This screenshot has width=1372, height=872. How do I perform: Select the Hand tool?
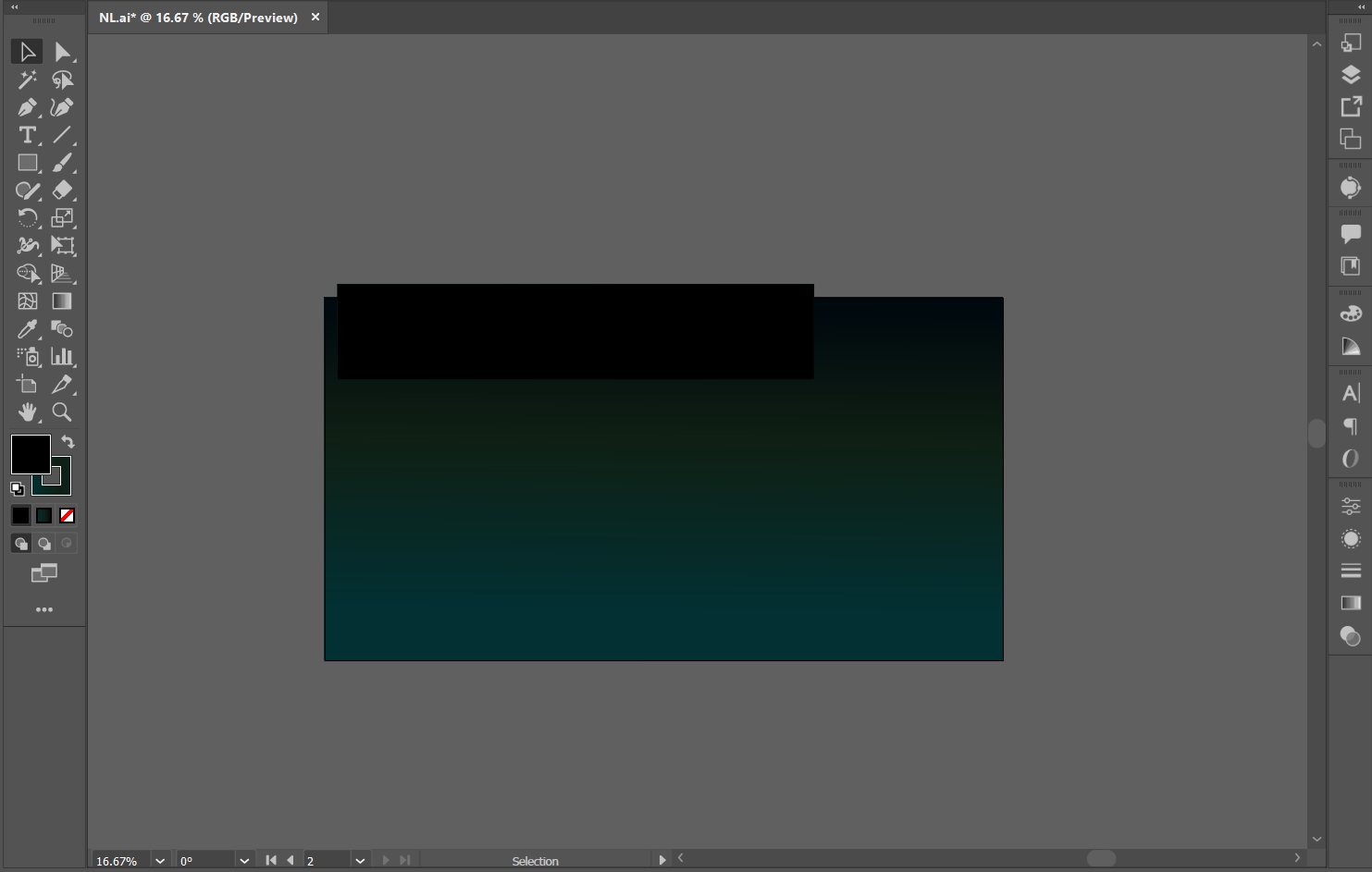click(x=27, y=412)
